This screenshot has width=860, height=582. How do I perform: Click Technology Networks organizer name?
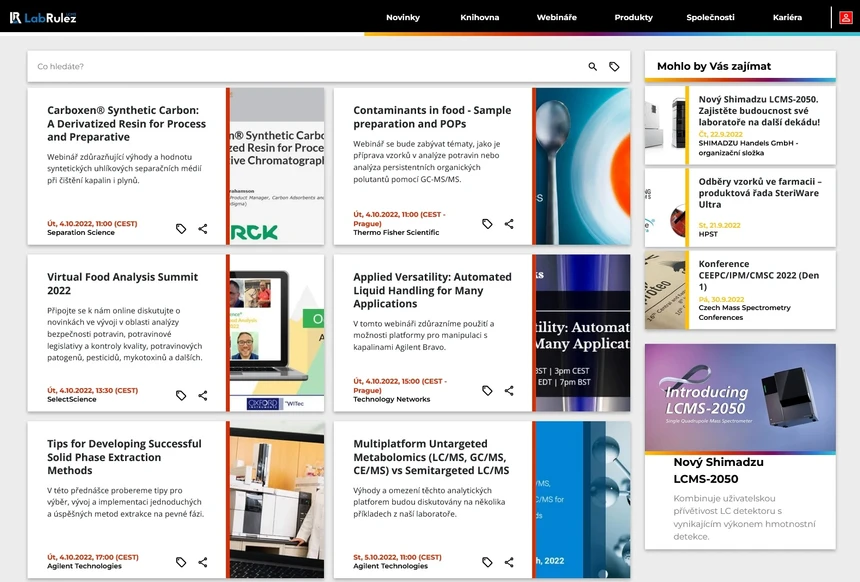(x=392, y=399)
